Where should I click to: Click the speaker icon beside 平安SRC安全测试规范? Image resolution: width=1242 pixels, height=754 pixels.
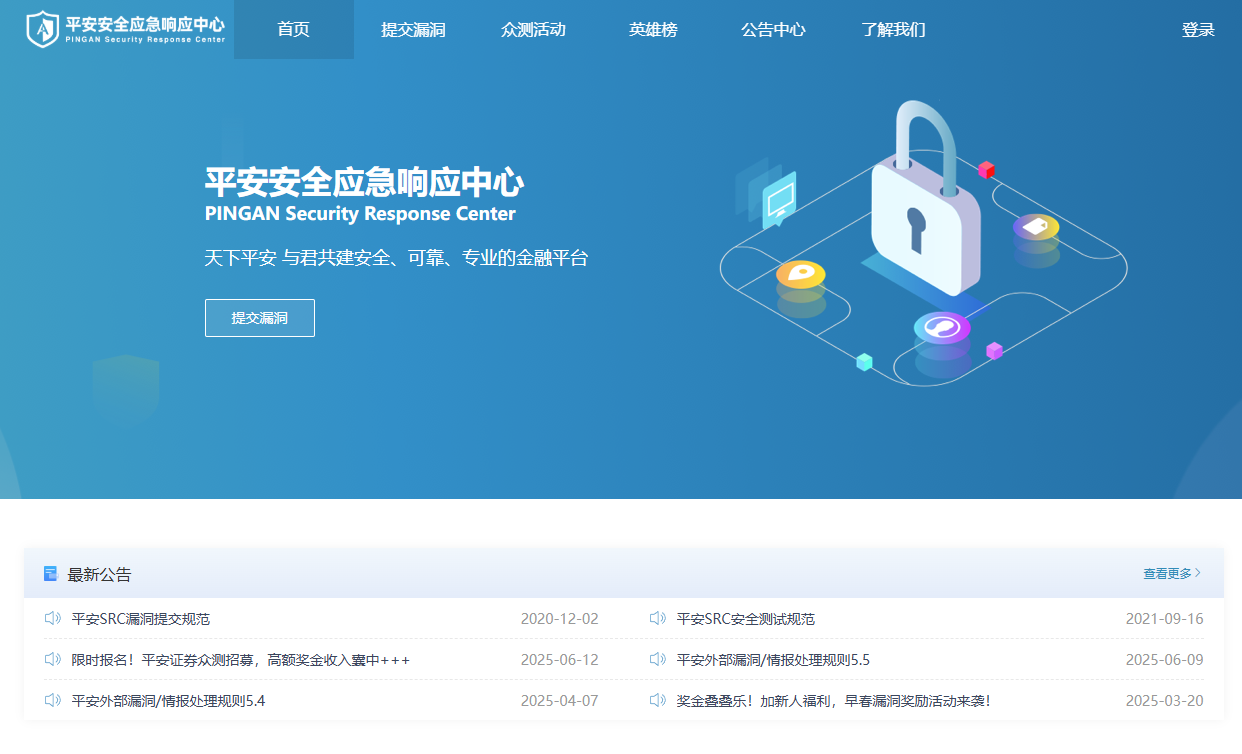[x=657, y=619]
